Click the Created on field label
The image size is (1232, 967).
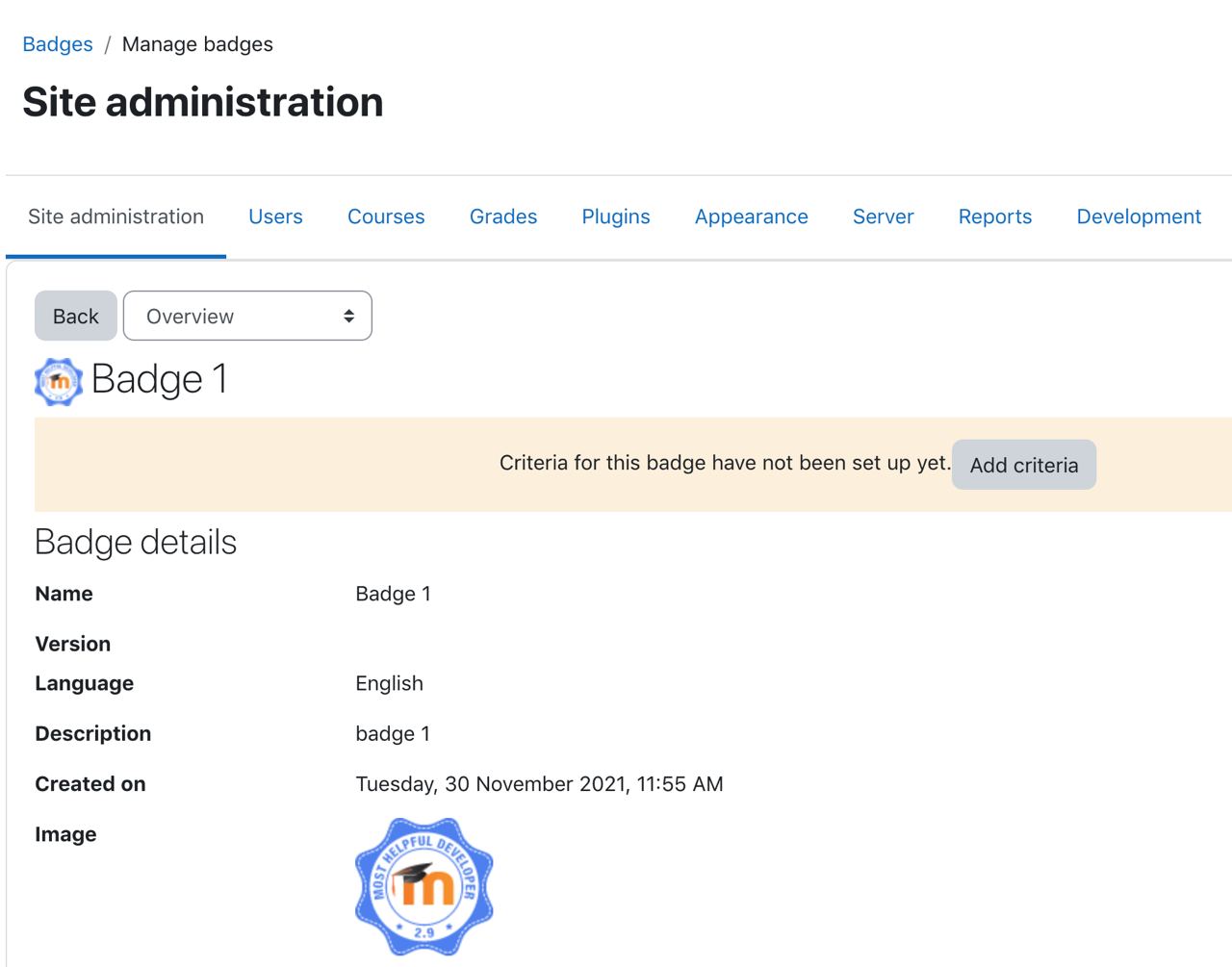click(90, 784)
